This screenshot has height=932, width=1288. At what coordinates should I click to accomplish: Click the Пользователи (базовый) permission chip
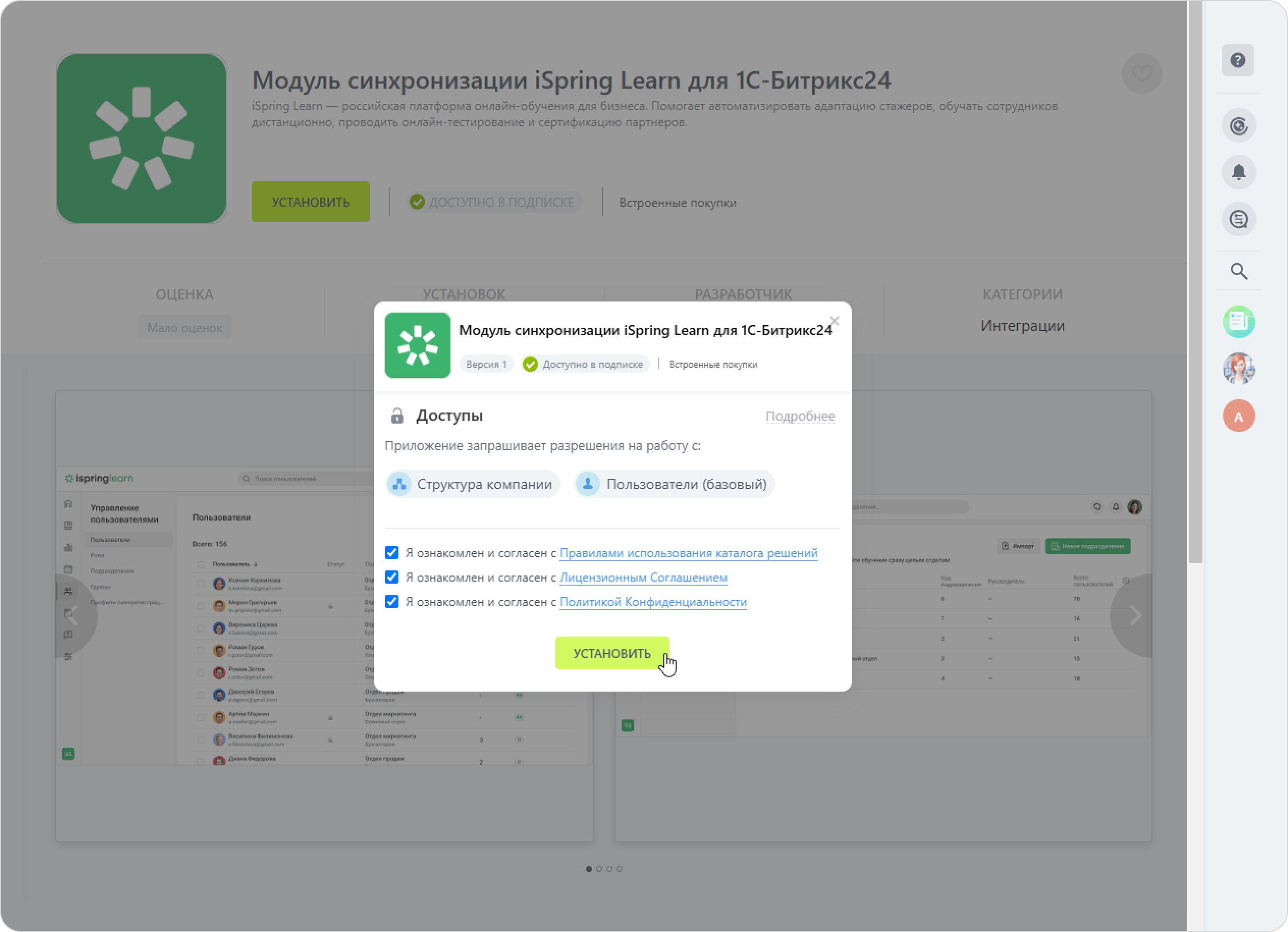(674, 484)
